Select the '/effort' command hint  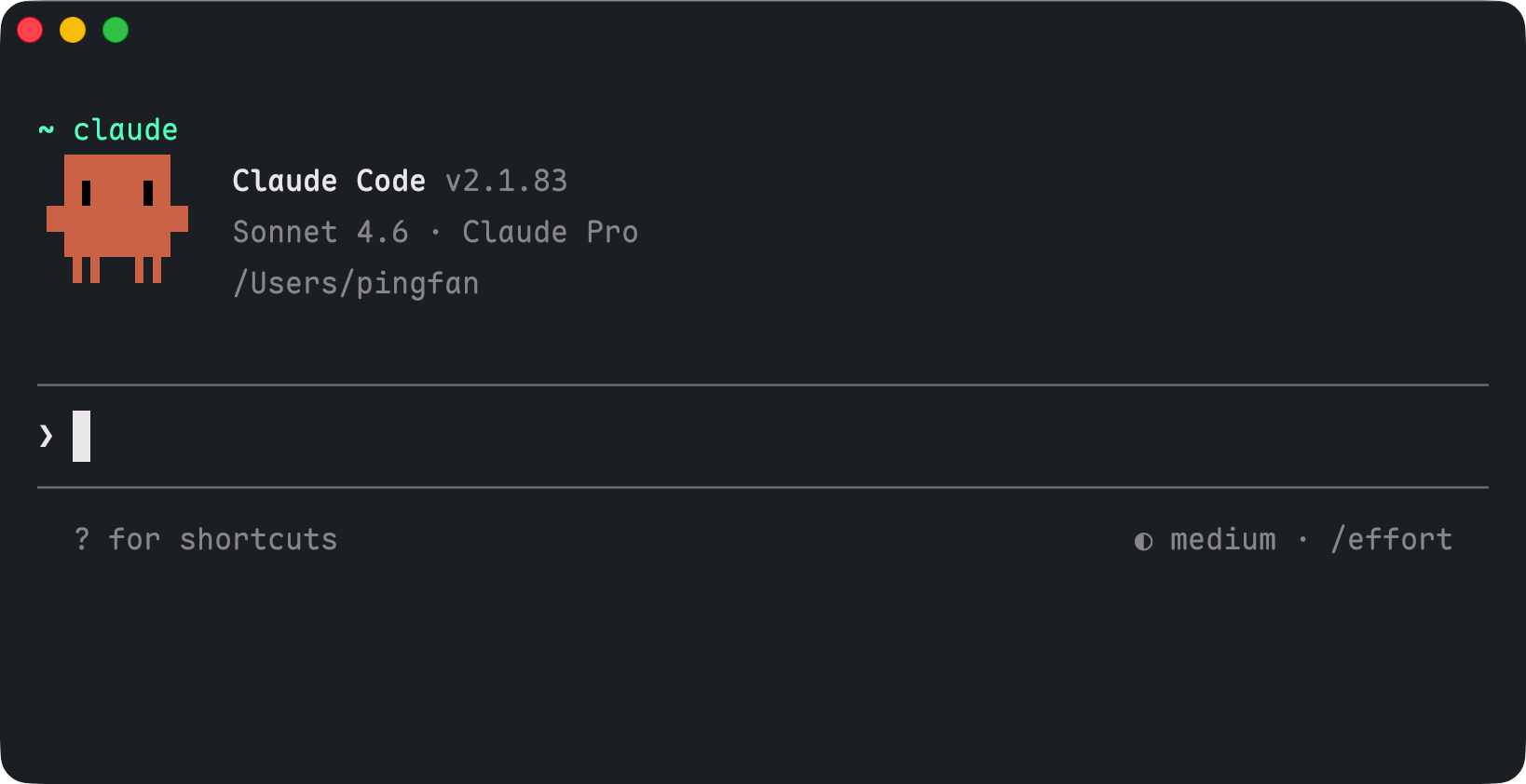pos(1391,540)
